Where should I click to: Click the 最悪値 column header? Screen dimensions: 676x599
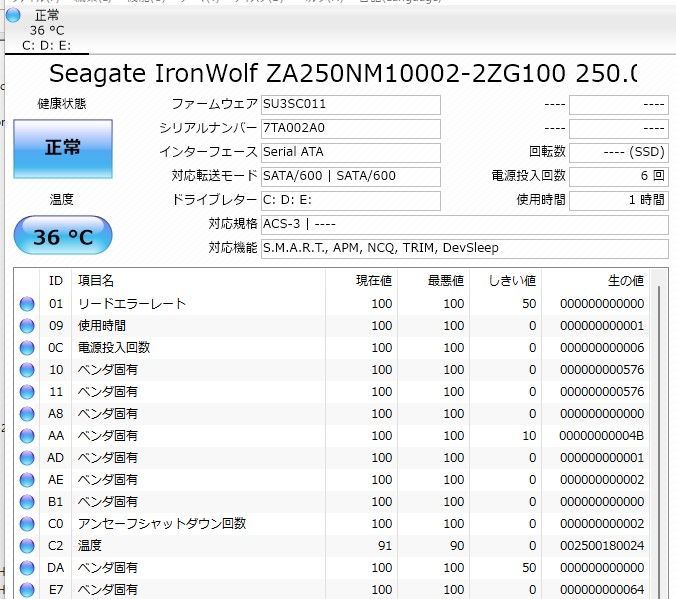(433, 281)
